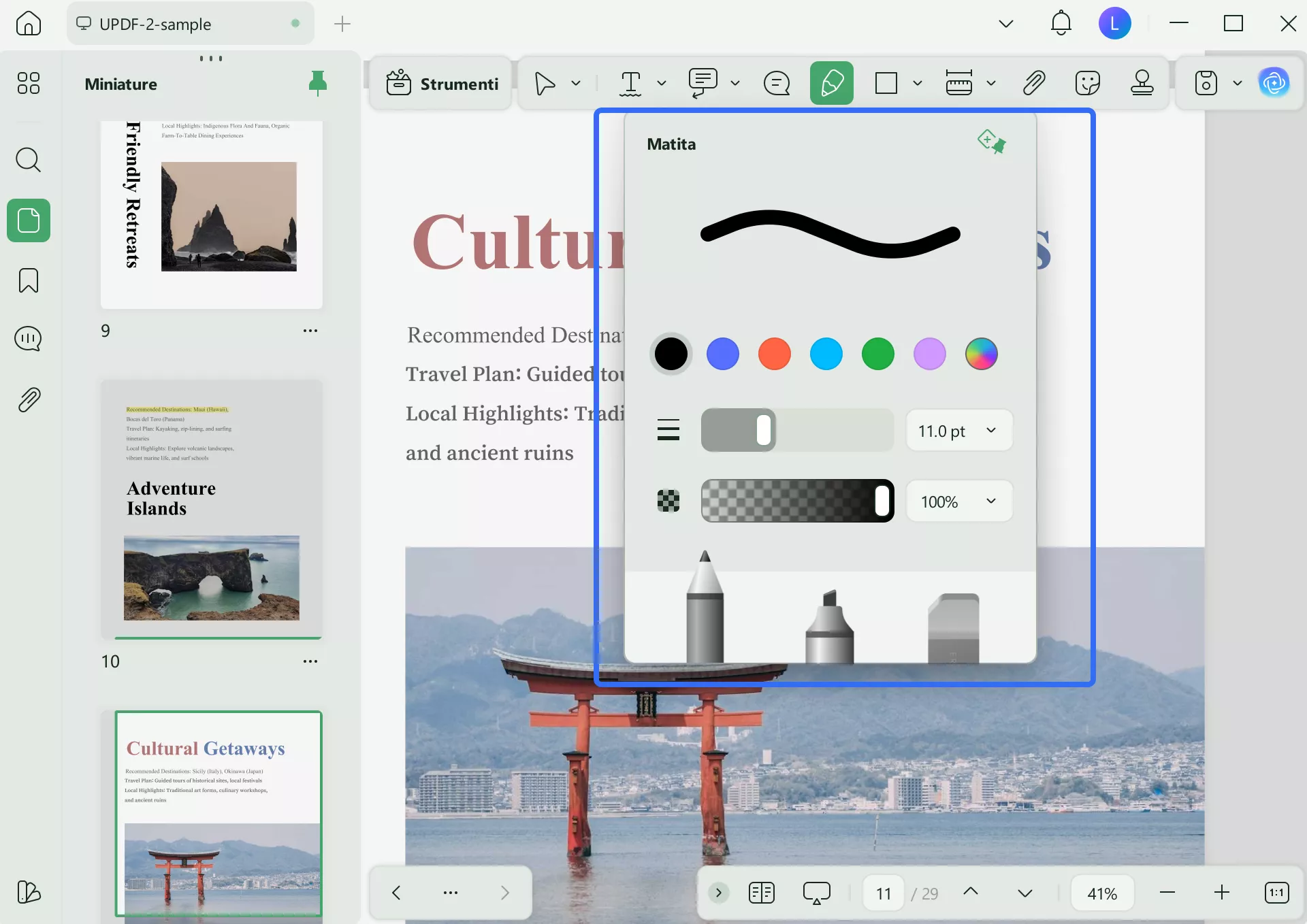
Task: Click the Sticker tool icon
Action: coord(1087,84)
